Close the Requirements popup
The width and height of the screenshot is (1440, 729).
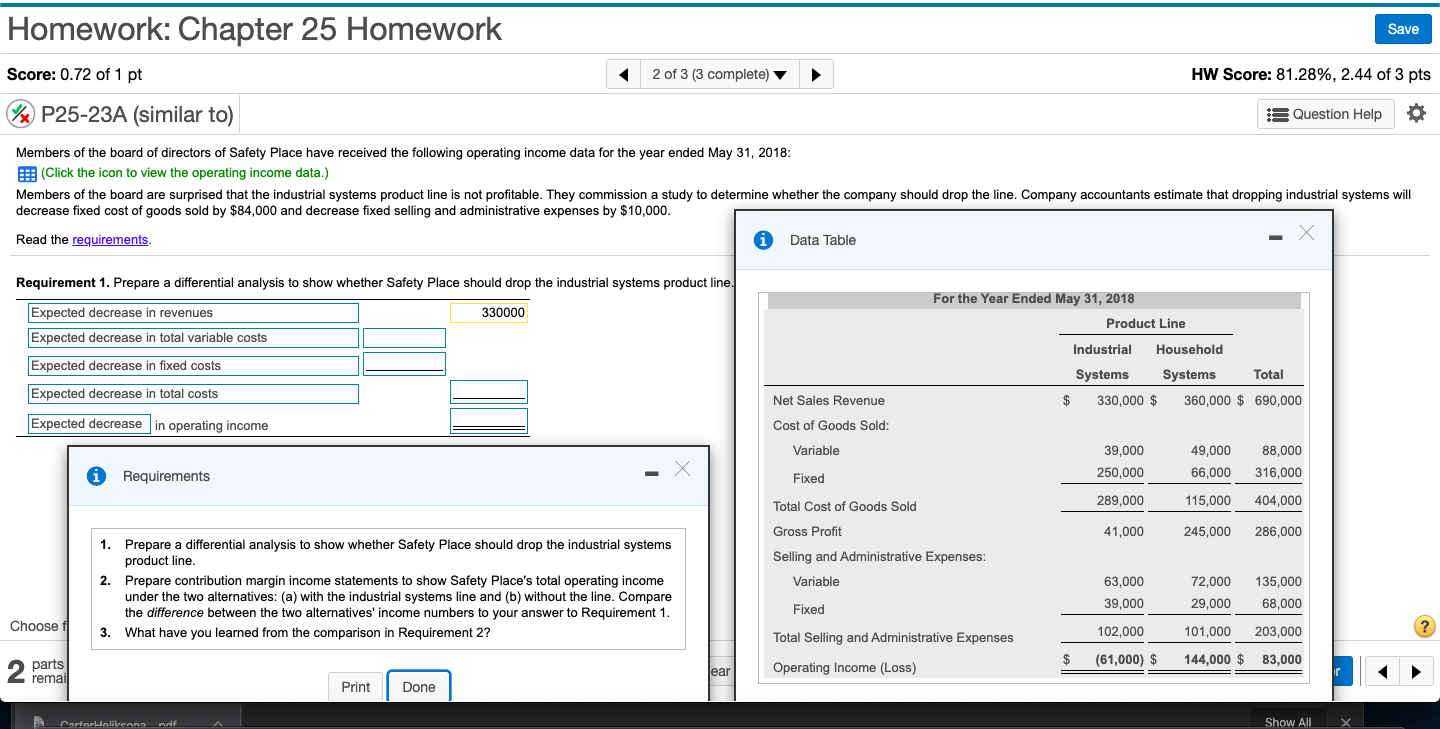point(682,468)
